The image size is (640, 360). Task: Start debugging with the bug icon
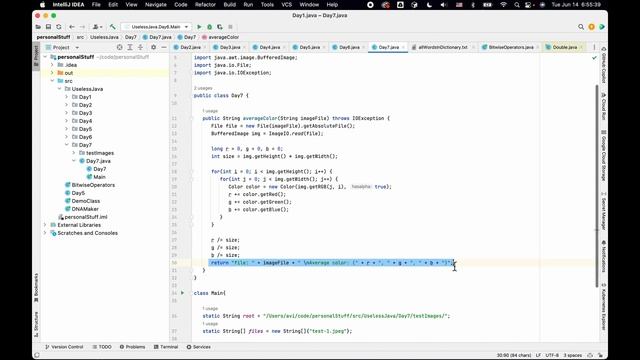tap(209, 27)
